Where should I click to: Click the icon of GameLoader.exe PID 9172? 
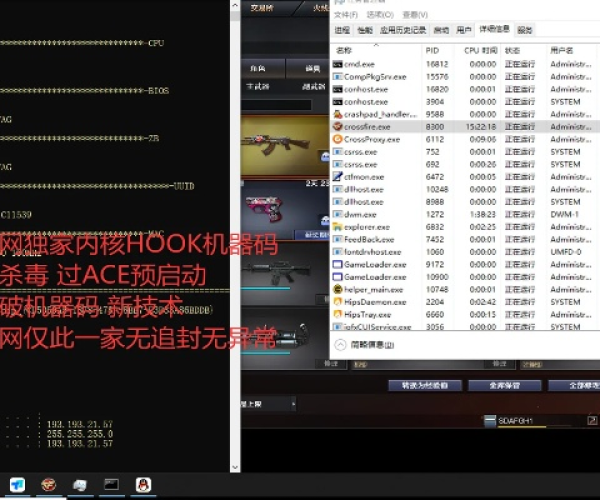338,264
